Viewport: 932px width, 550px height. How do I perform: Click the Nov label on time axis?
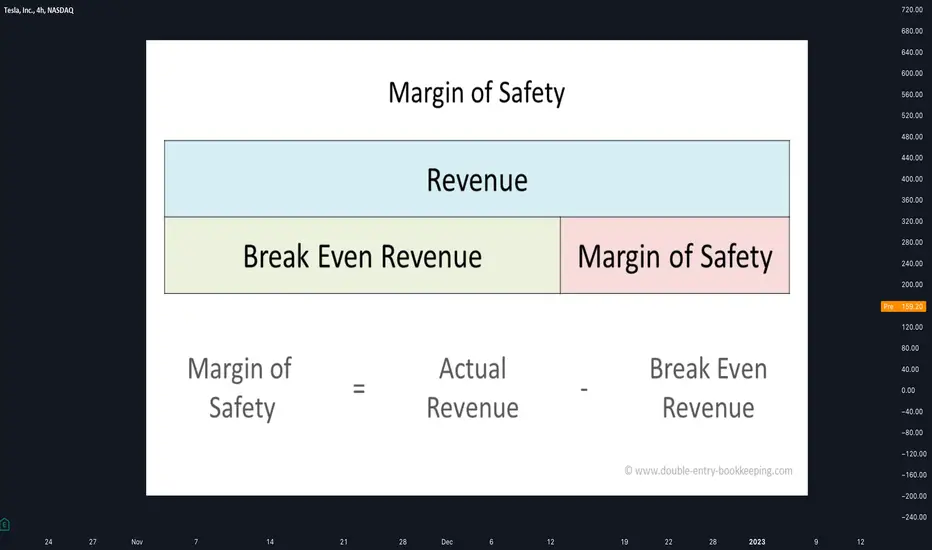pyautogui.click(x=137, y=542)
